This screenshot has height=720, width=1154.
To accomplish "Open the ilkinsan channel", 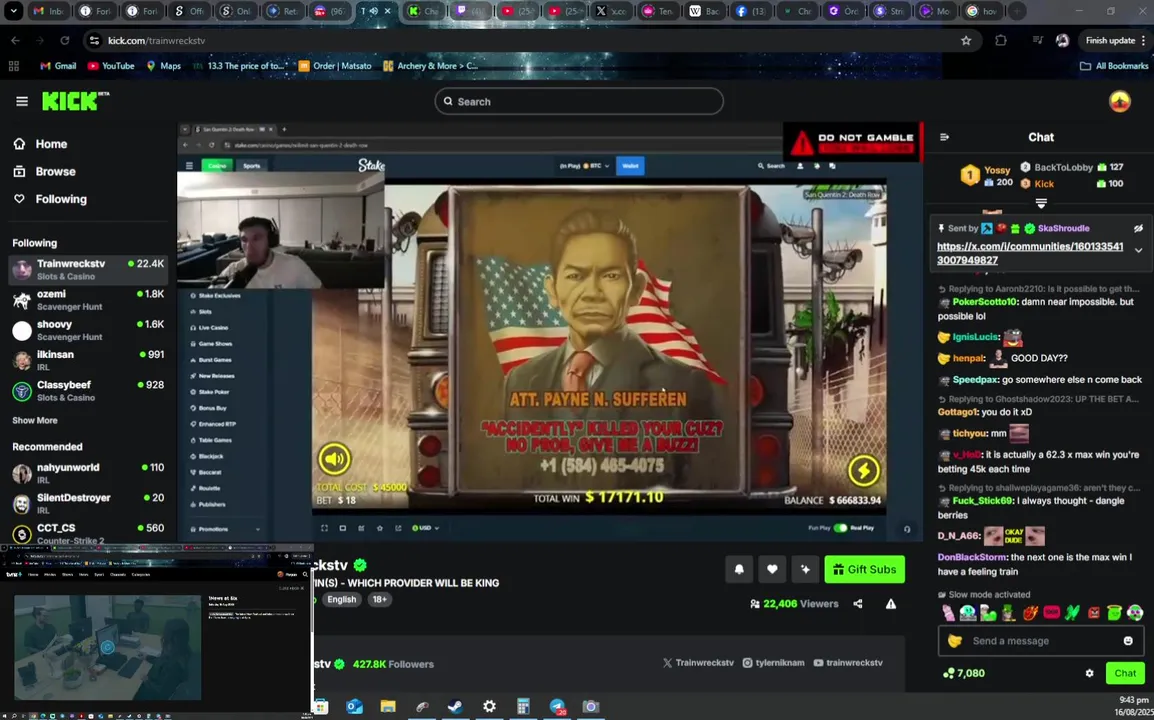I will coord(88,361).
